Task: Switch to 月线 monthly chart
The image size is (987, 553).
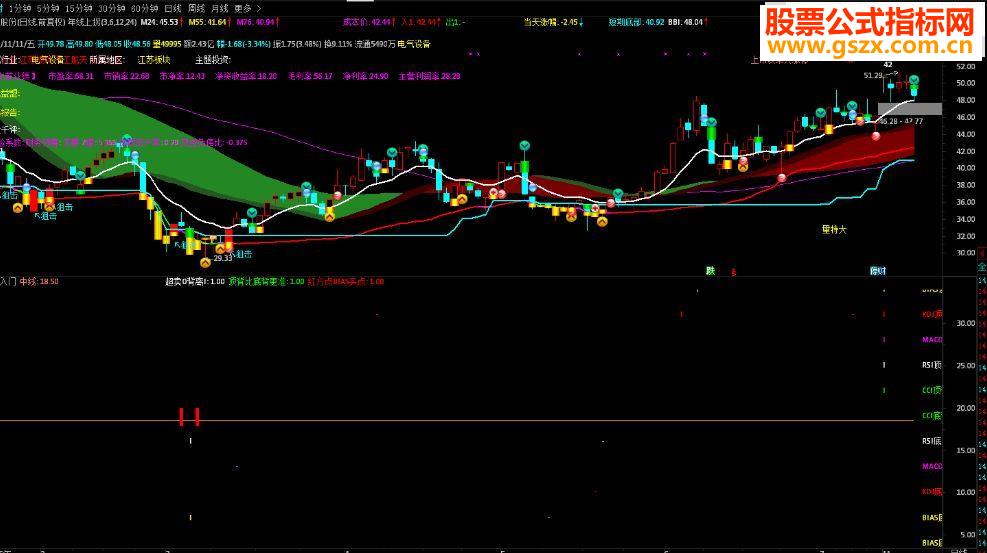Action: pos(219,8)
